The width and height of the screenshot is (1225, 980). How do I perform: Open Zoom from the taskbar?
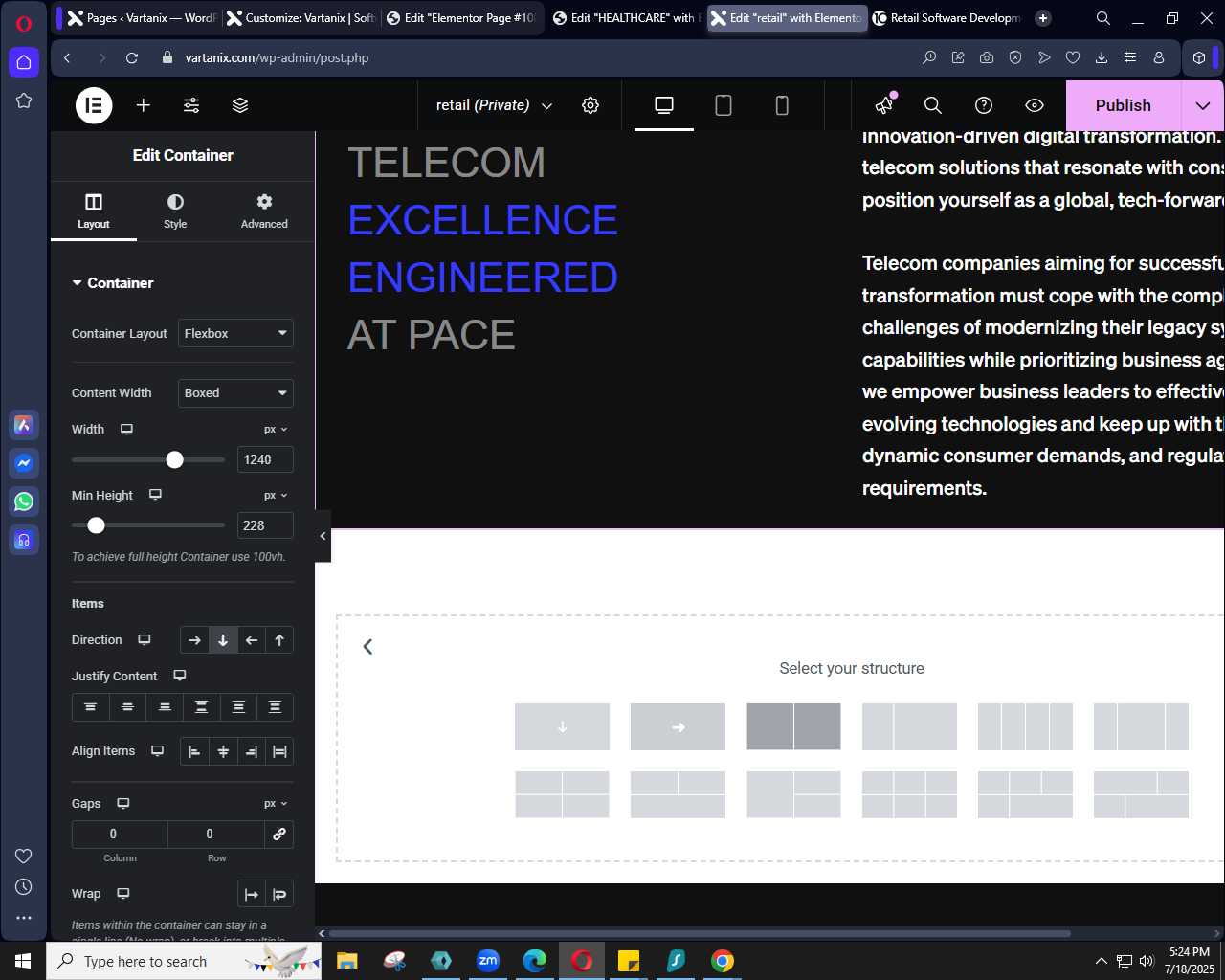pos(488,961)
